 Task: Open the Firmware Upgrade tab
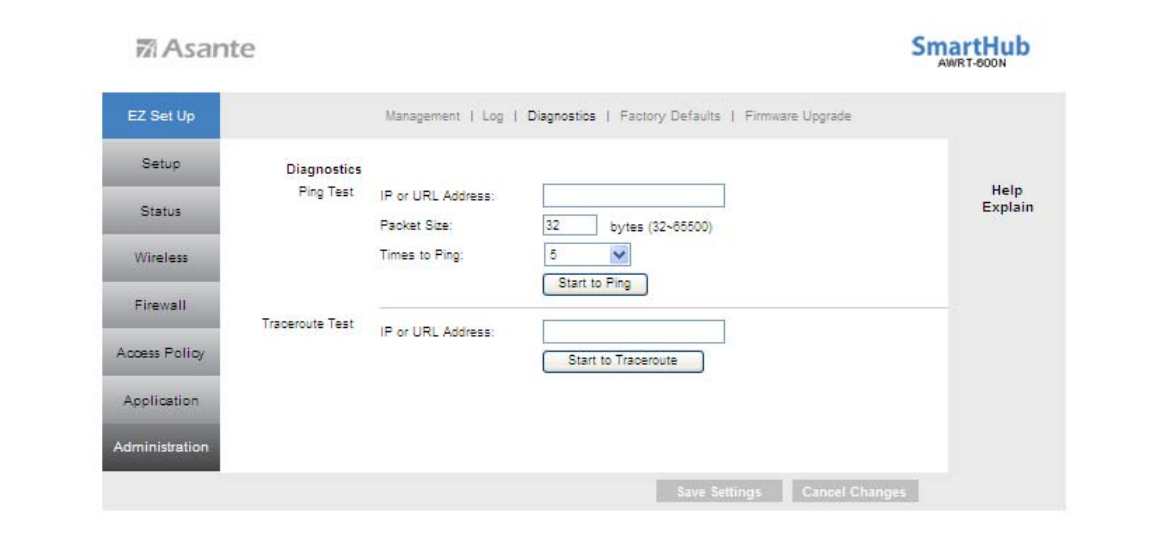click(x=798, y=116)
